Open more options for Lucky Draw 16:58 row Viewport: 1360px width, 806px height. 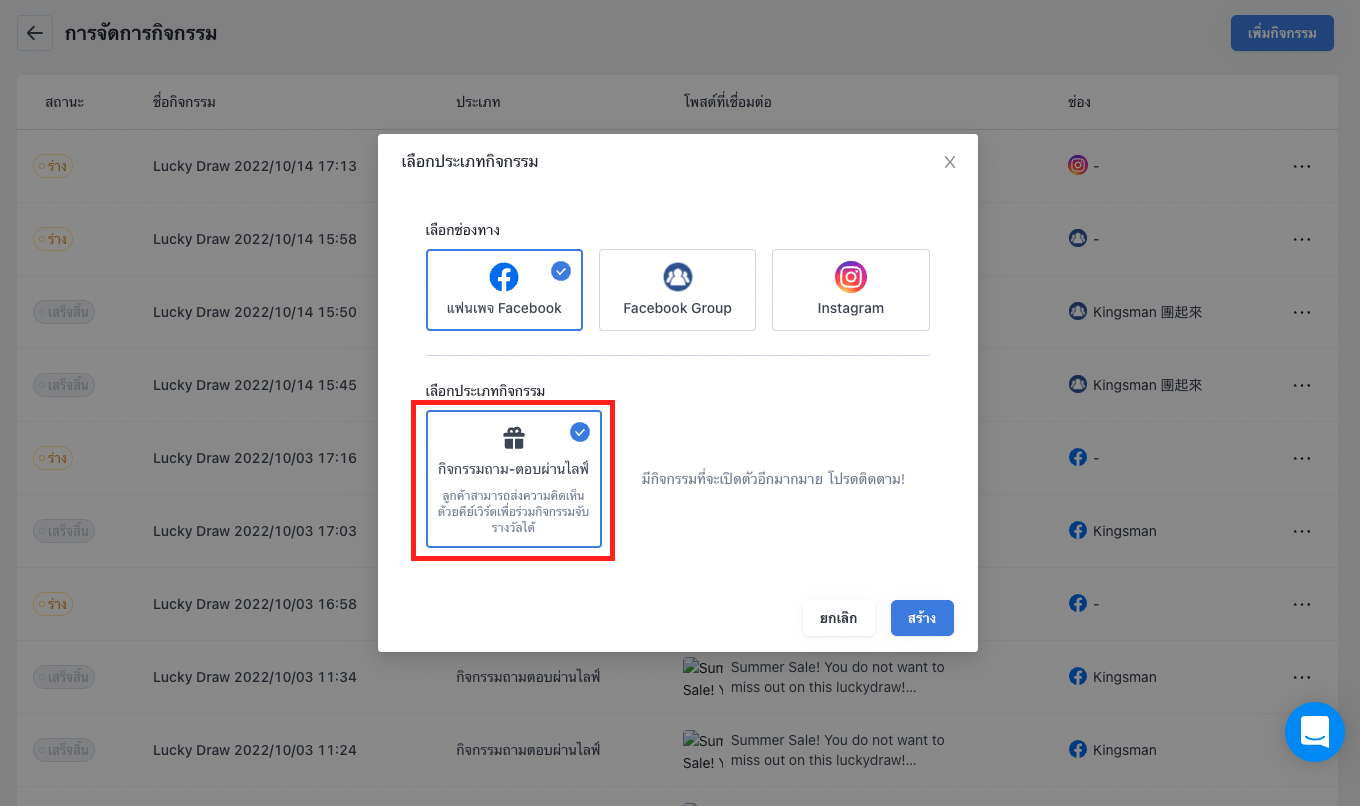click(1301, 604)
